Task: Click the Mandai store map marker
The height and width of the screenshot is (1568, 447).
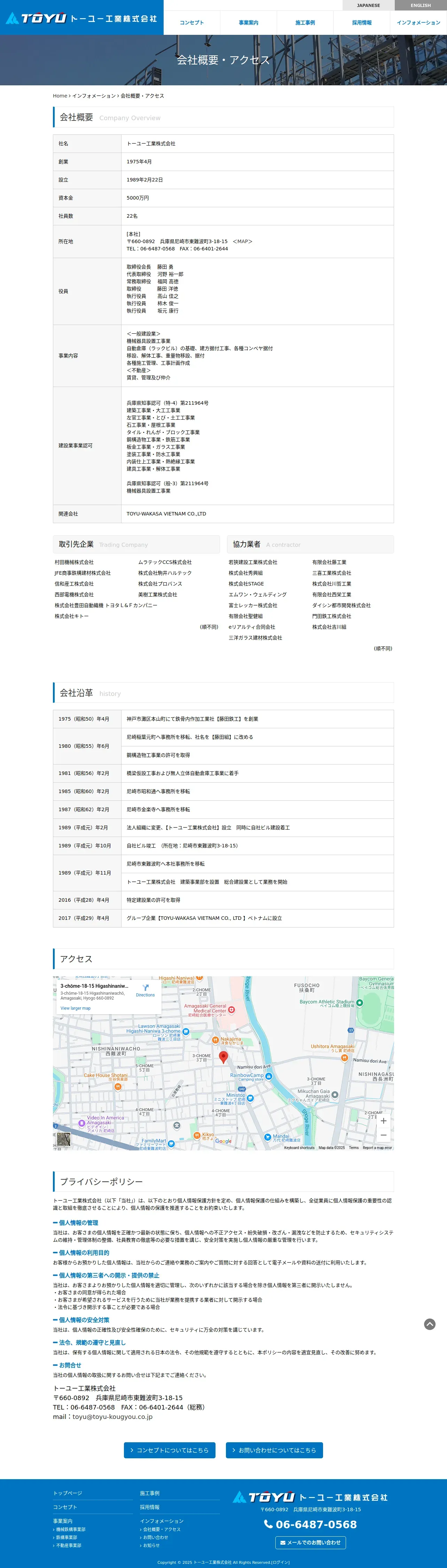Action: (267, 1137)
